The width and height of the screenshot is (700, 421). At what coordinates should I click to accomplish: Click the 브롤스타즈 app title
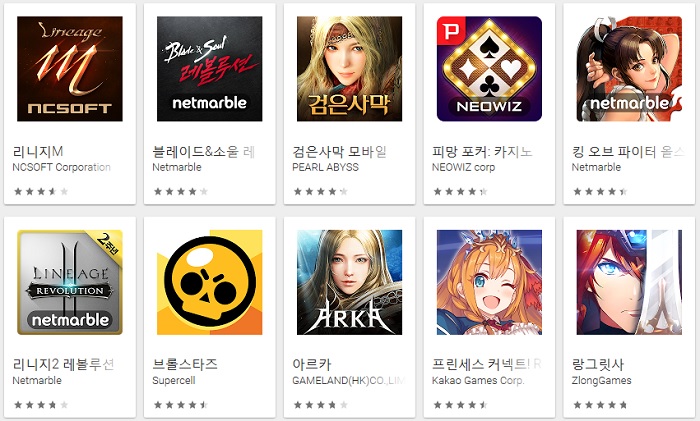coord(185,364)
